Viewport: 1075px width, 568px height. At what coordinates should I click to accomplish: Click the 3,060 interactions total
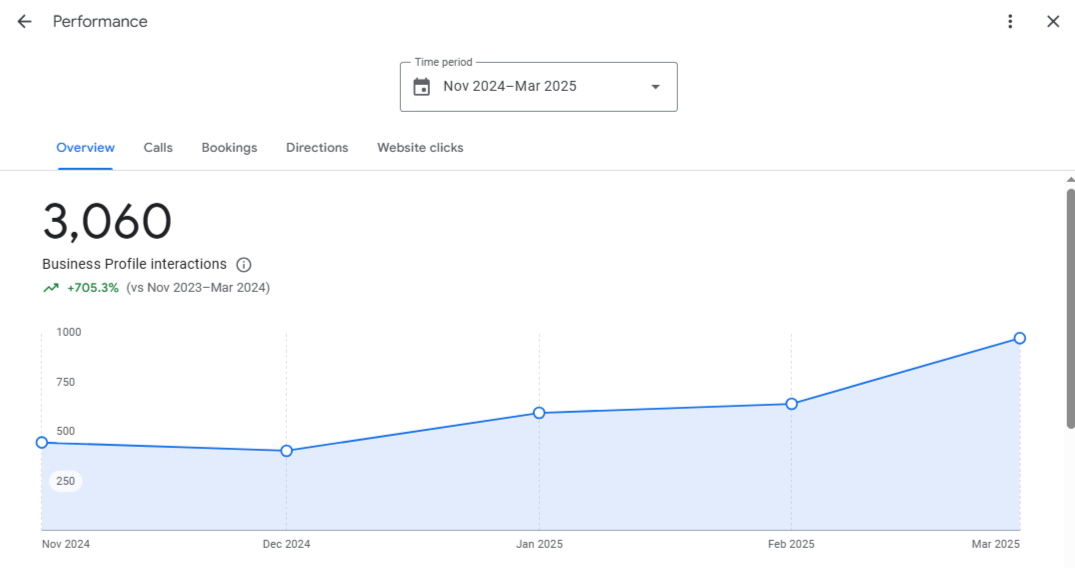tap(107, 222)
